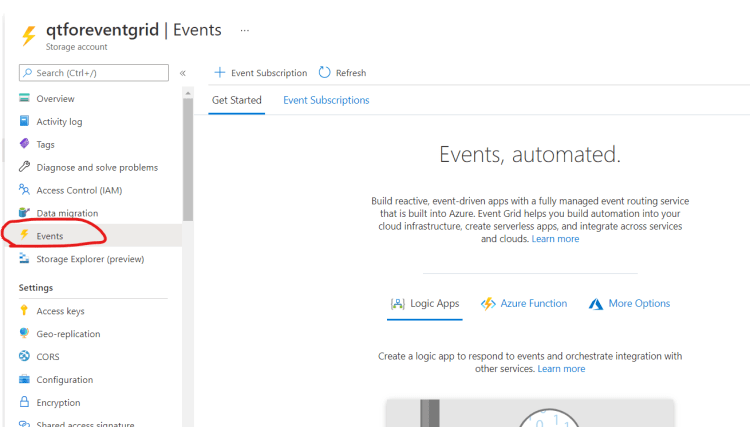
Task: Click the Azure Function bolt icon
Action: pyautogui.click(x=488, y=304)
